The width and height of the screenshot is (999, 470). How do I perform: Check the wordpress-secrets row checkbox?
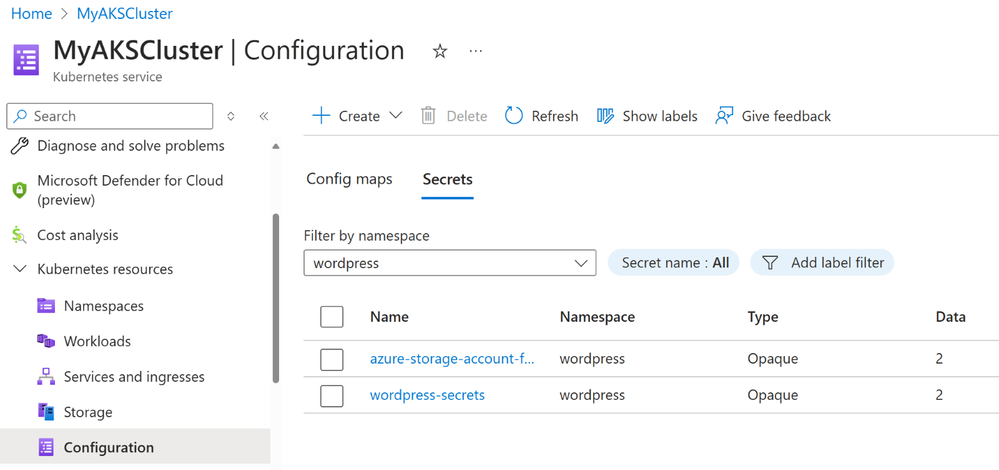pos(332,395)
